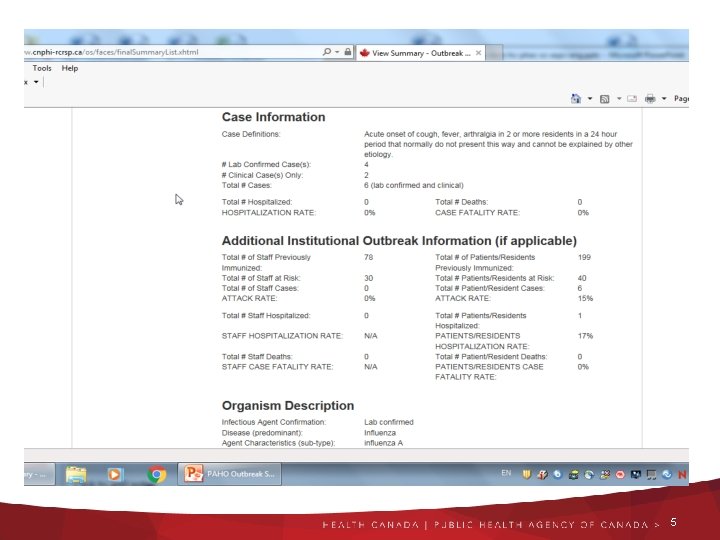This screenshot has width=720, height=540.
Task: Click the staff hospitalization rate N/A value
Action: tap(371, 336)
